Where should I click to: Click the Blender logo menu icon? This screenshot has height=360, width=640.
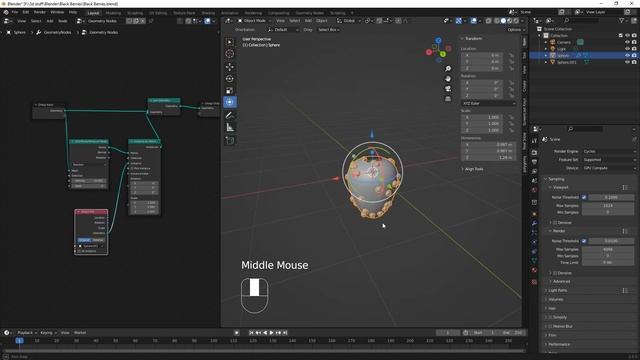(6, 12)
